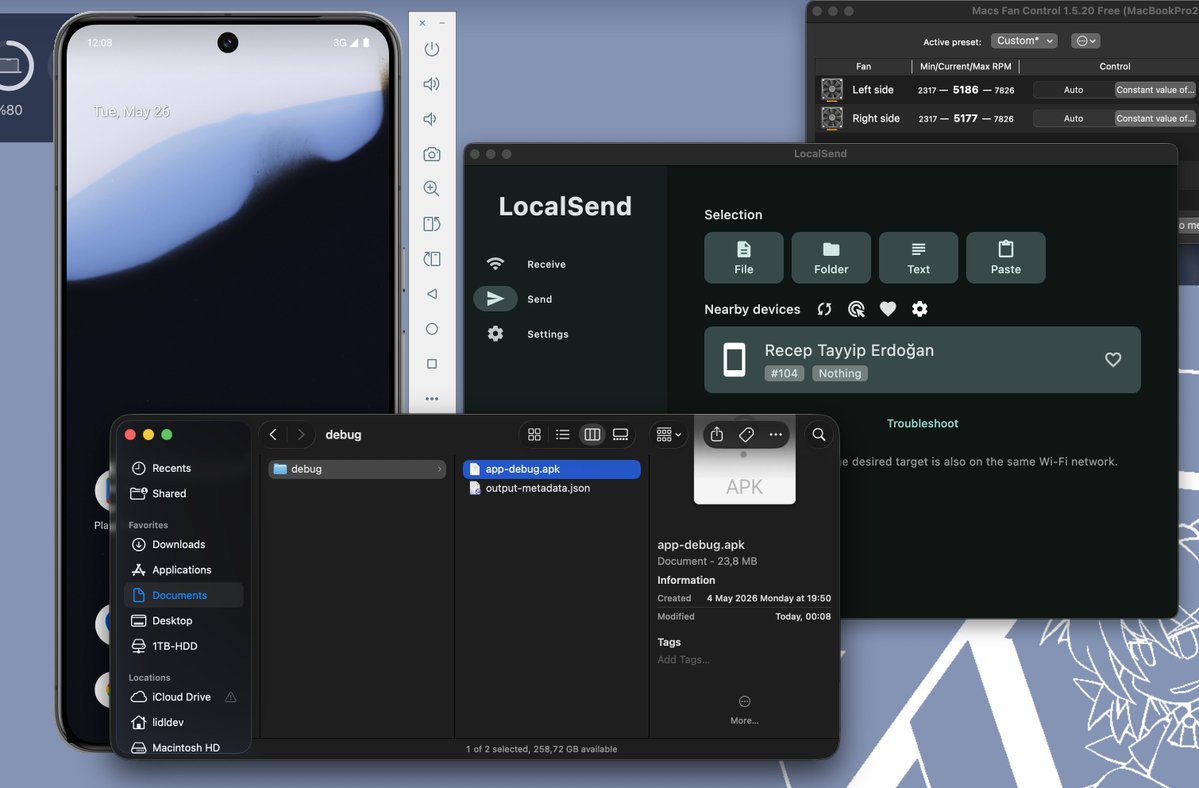Select app-debug.apk file
This screenshot has height=788, width=1199.
551,469
